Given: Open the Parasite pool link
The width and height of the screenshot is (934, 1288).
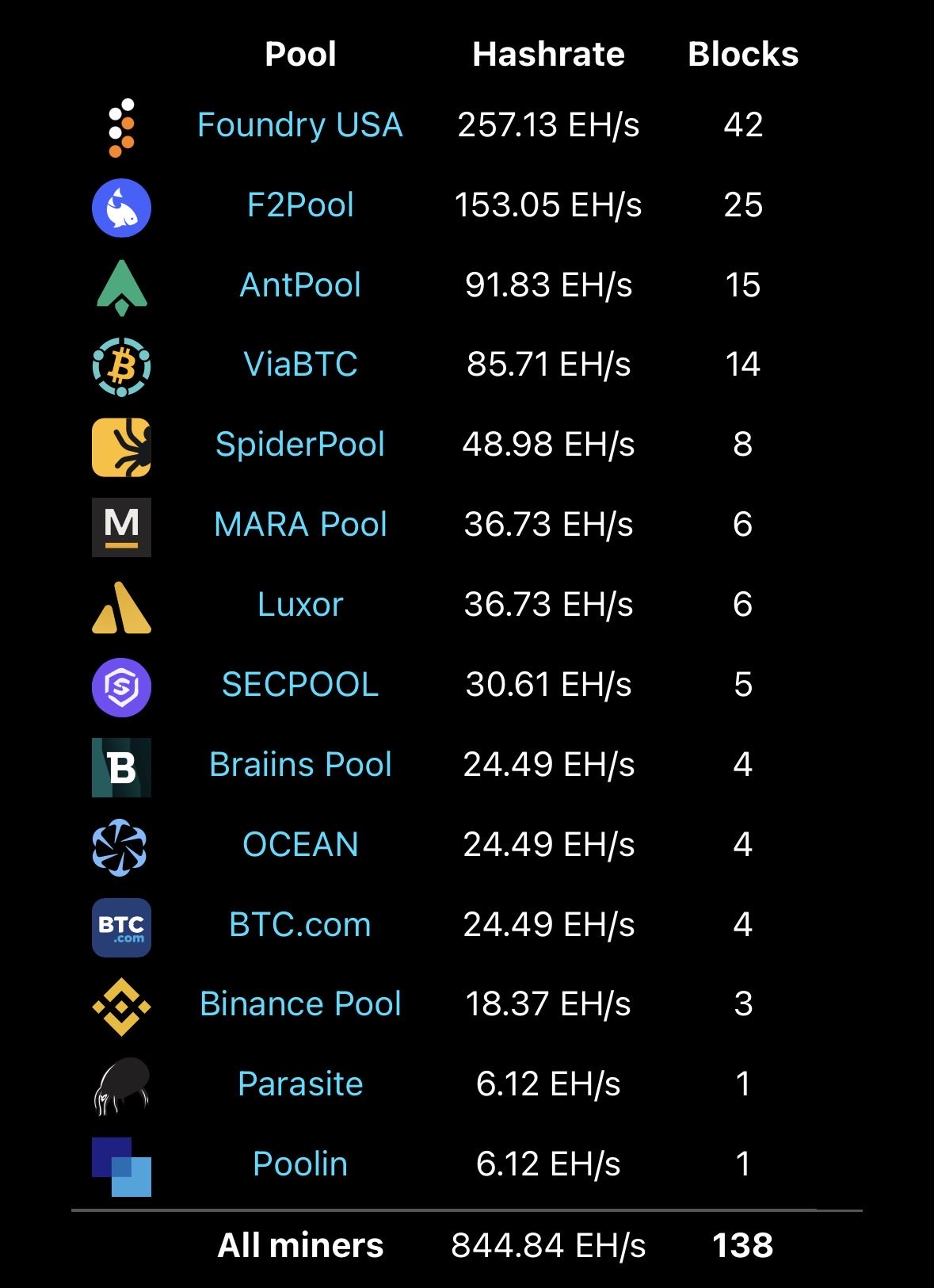Looking at the screenshot, I should [x=300, y=1084].
